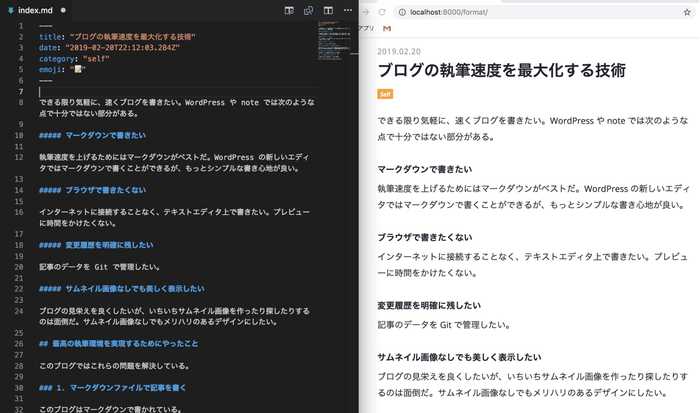Click editor heading ##### マークダウンで書きたい

coord(92,135)
